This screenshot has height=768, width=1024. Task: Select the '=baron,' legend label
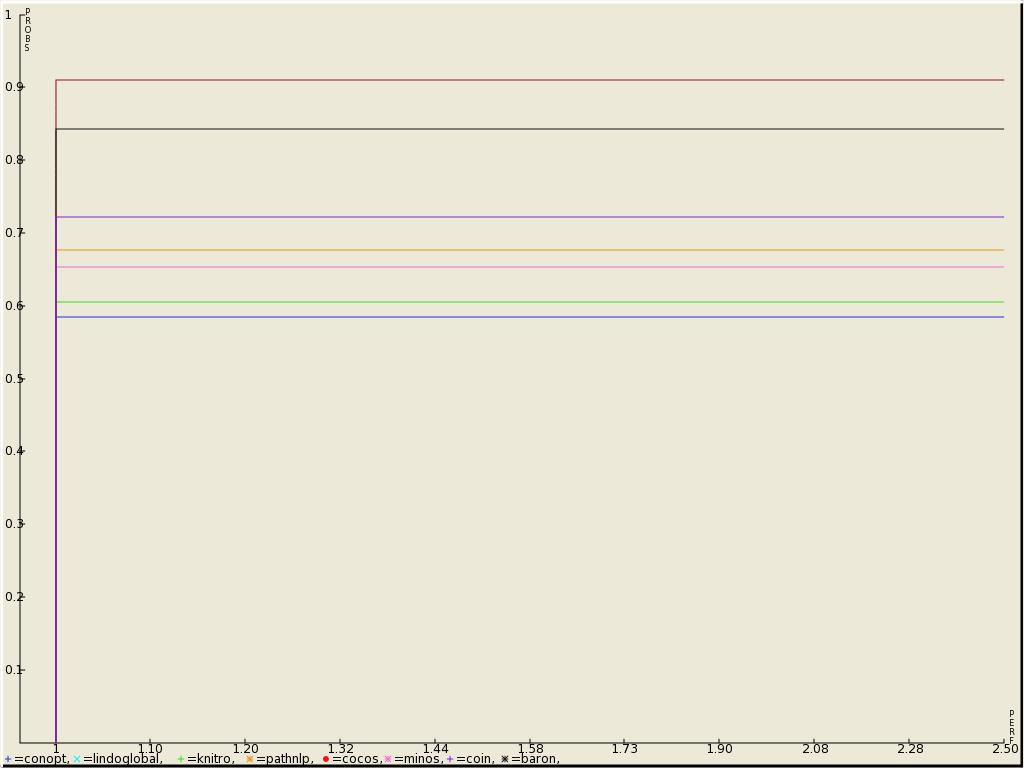[535, 759]
